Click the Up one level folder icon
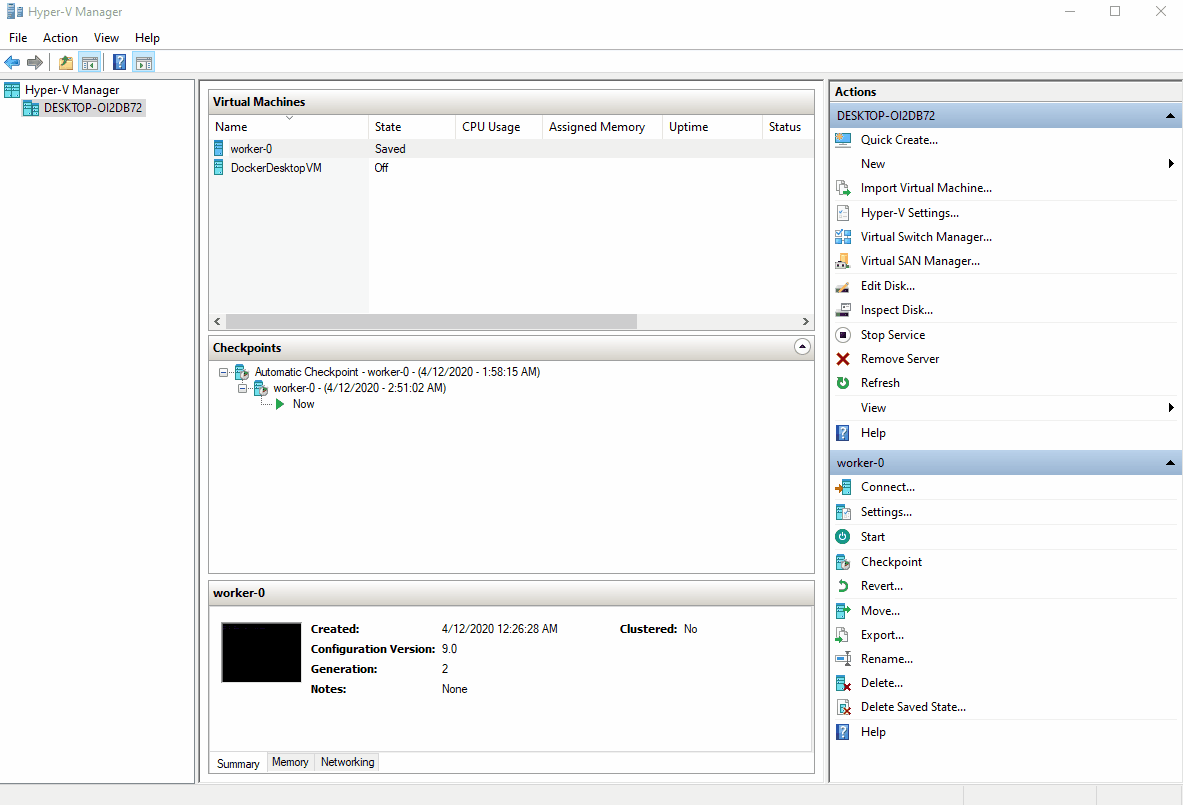1183x805 pixels. [66, 63]
